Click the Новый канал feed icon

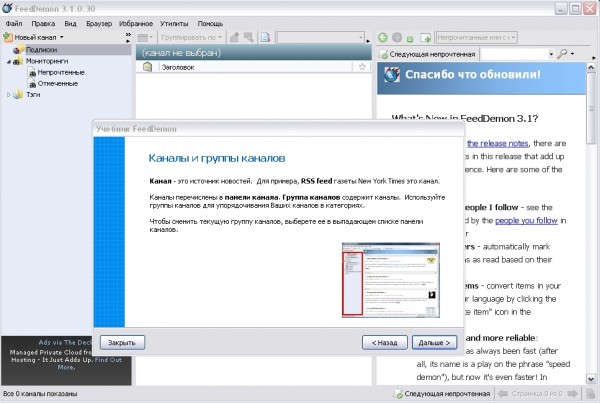click(x=8, y=37)
